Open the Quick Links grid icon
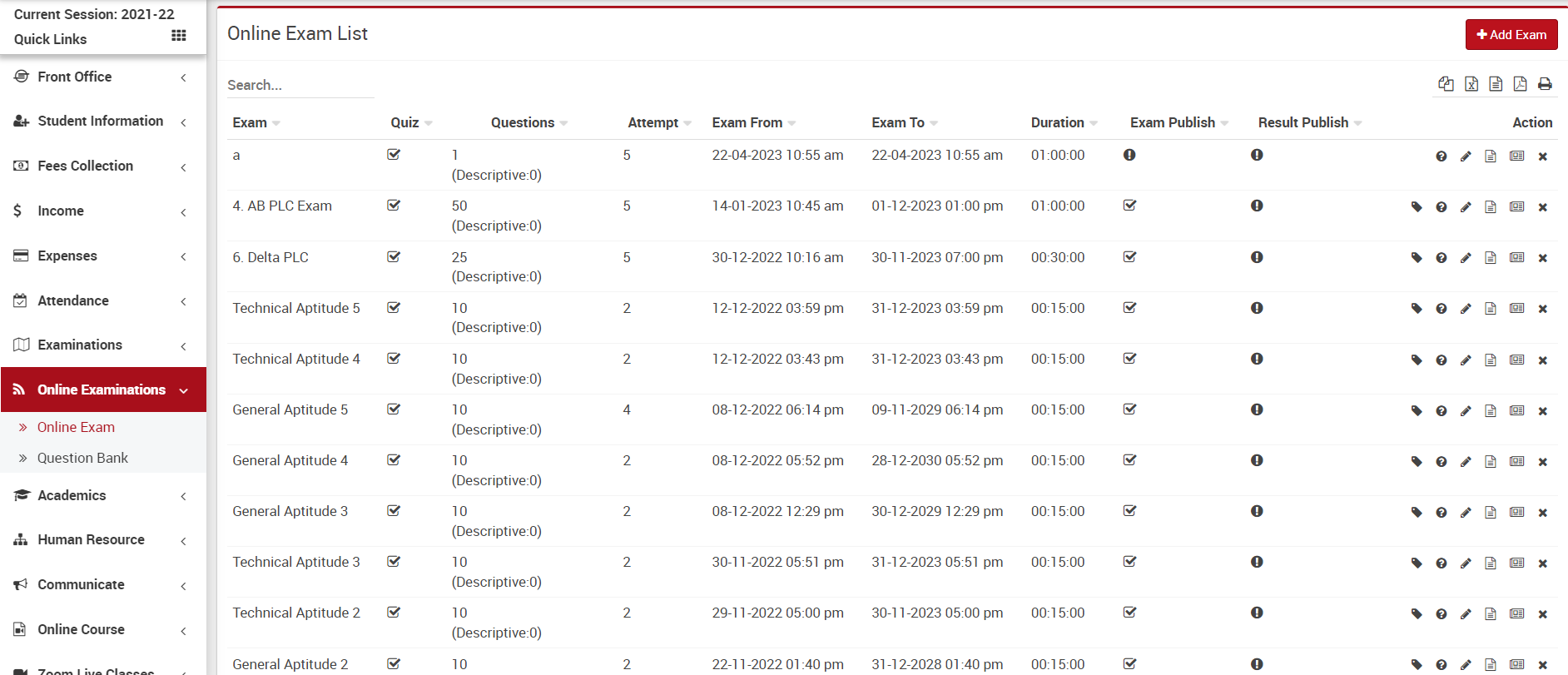Screen dimensions: 1568x675 178,36
